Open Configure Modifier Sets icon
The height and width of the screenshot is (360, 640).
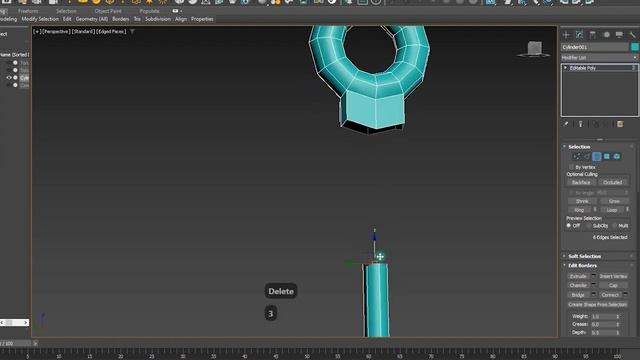tap(620, 124)
